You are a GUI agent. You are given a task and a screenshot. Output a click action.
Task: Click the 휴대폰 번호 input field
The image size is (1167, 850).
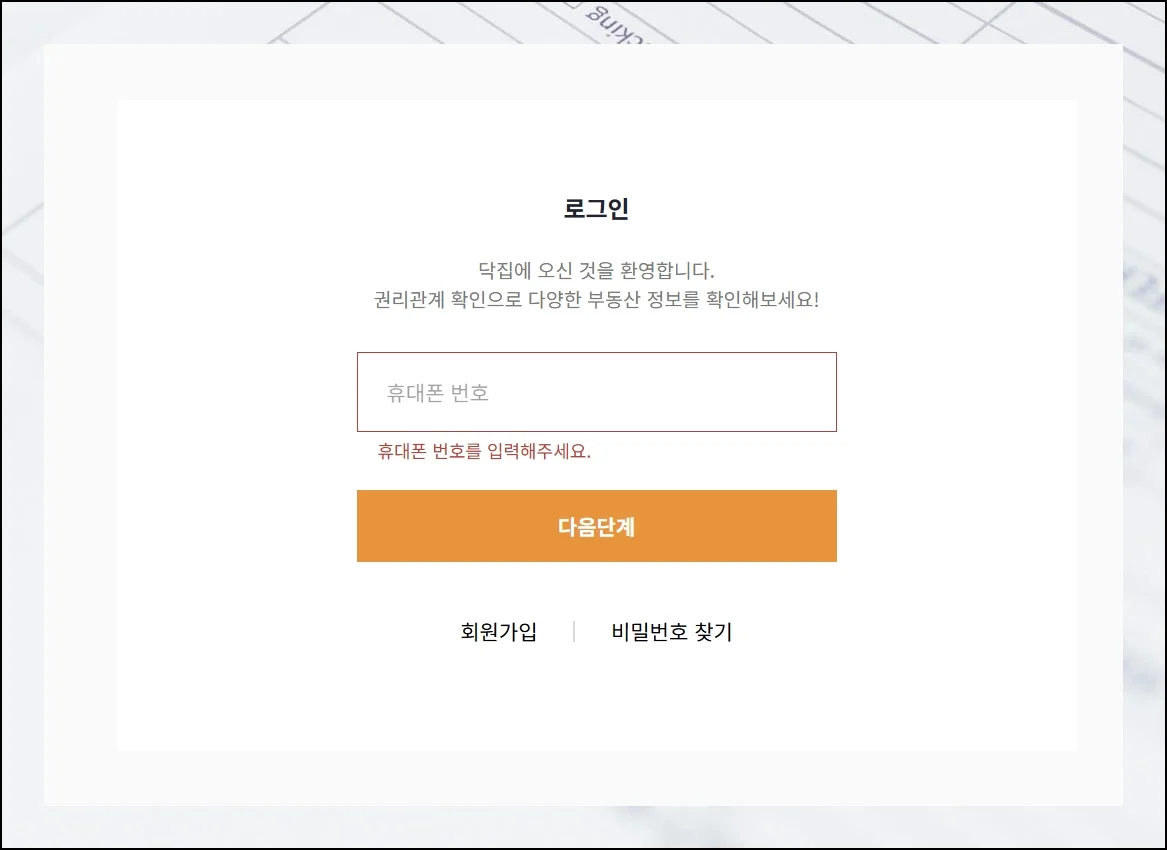596,392
